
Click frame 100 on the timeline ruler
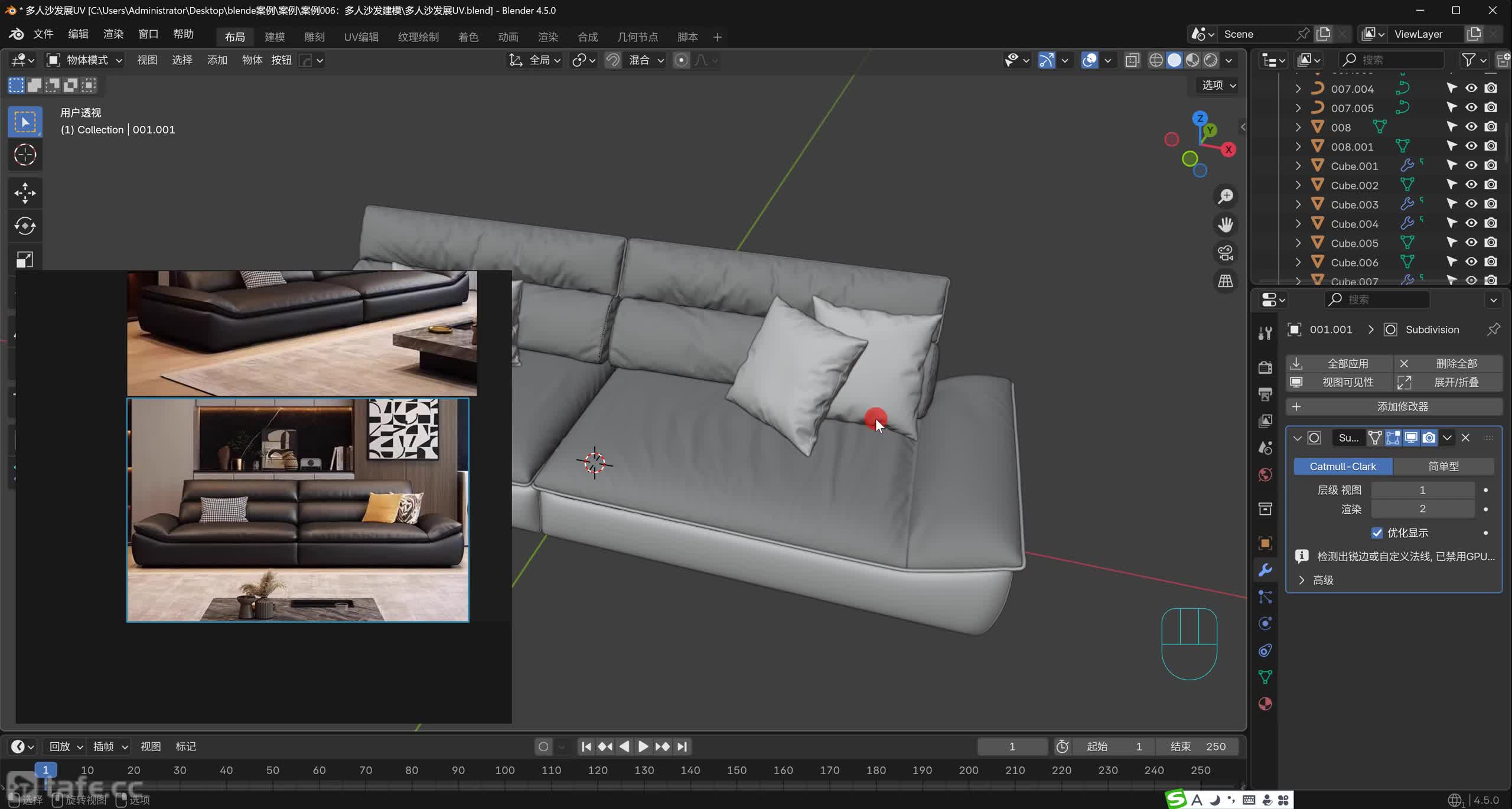505,770
